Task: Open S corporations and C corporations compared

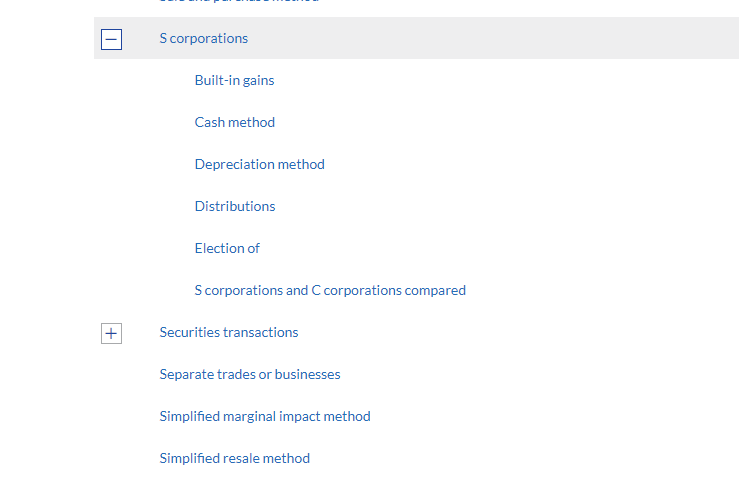Action: pos(330,290)
